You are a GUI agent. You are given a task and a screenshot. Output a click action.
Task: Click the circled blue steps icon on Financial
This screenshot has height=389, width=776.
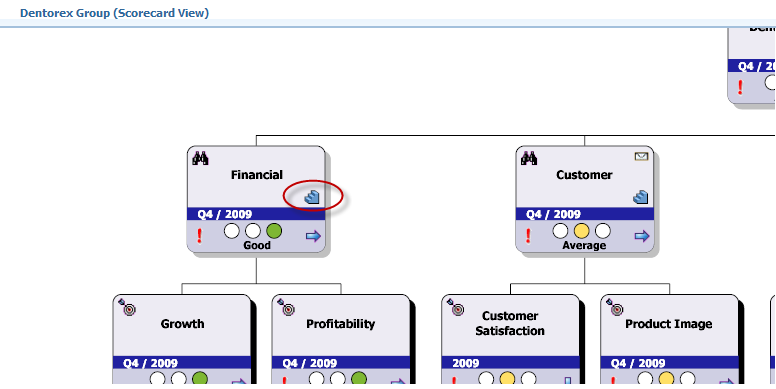coord(312,197)
